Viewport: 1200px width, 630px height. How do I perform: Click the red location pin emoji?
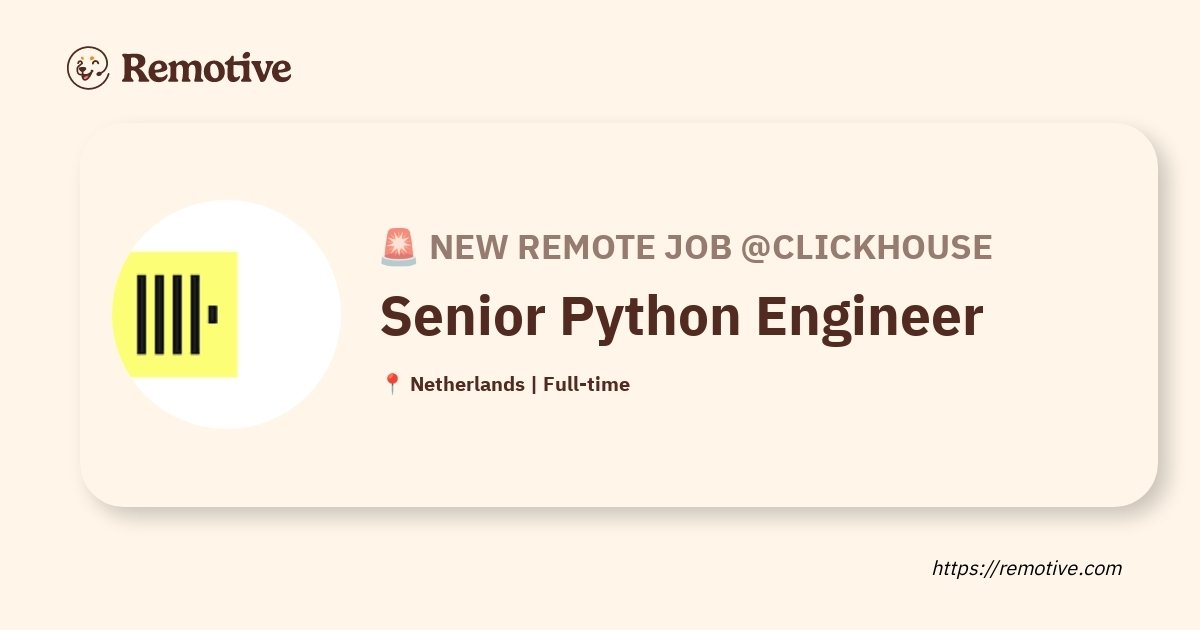pyautogui.click(x=392, y=384)
